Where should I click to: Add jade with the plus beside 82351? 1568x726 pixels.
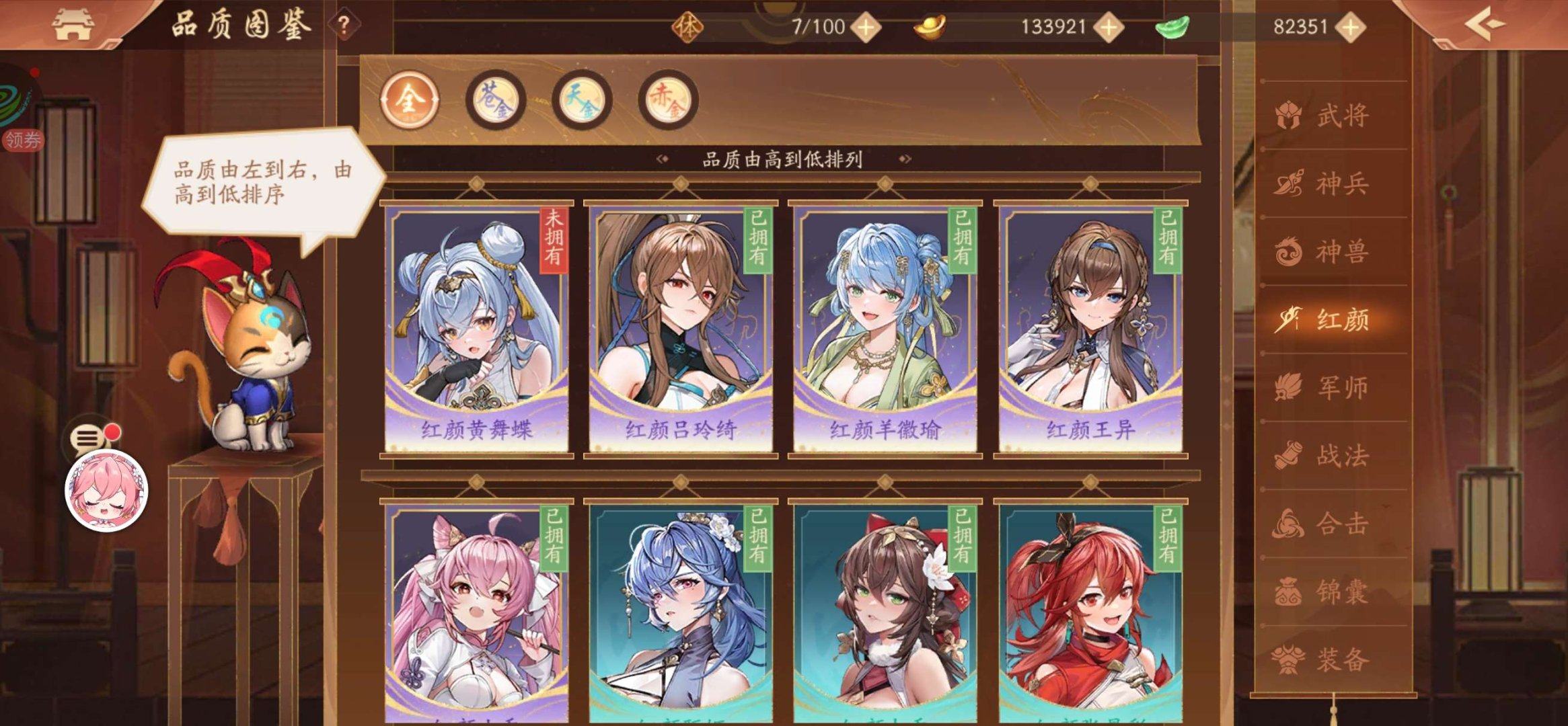pyautogui.click(x=1350, y=27)
